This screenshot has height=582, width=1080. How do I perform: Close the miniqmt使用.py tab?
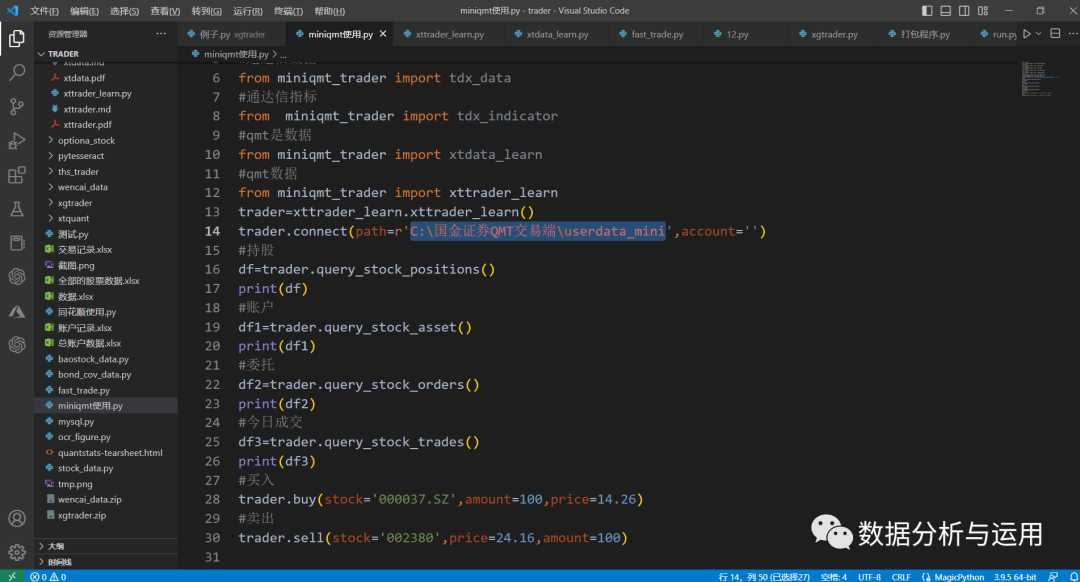pos(383,34)
